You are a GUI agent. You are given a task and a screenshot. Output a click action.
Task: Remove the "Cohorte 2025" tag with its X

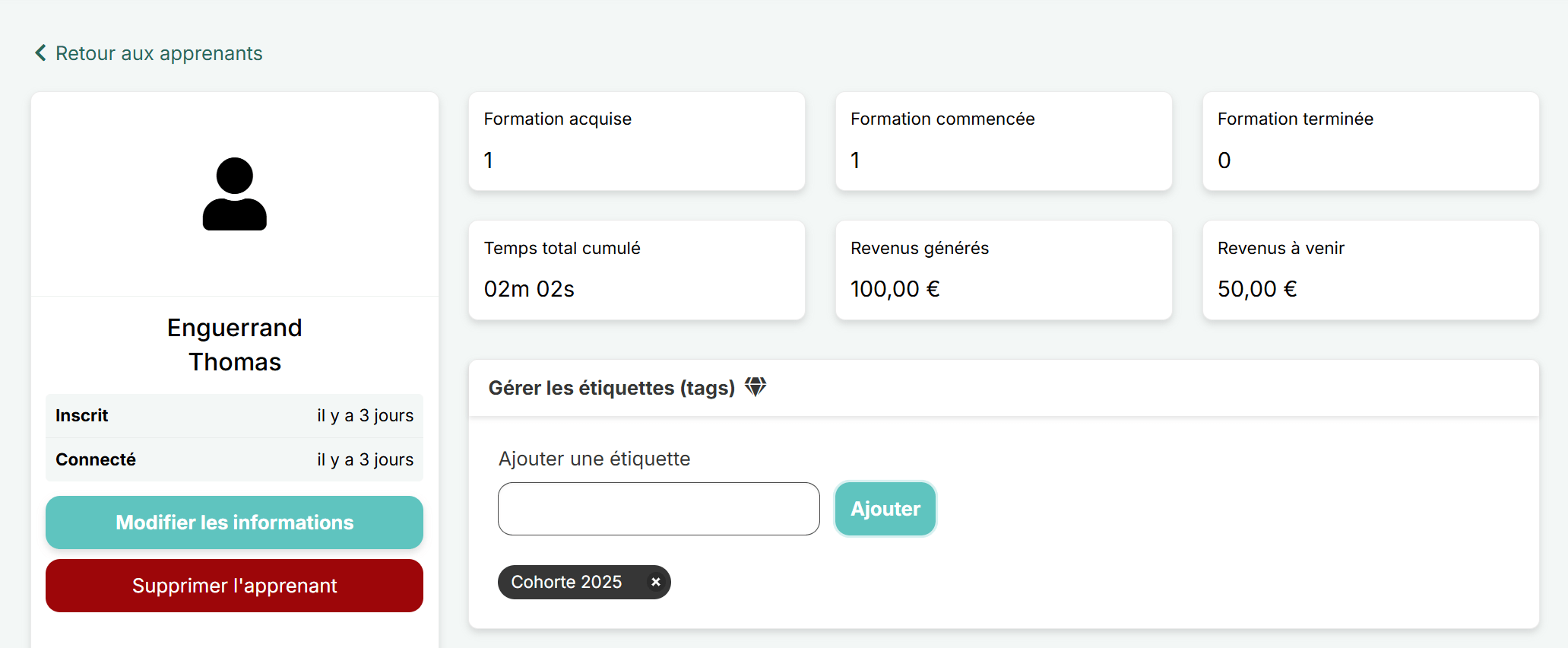click(655, 582)
